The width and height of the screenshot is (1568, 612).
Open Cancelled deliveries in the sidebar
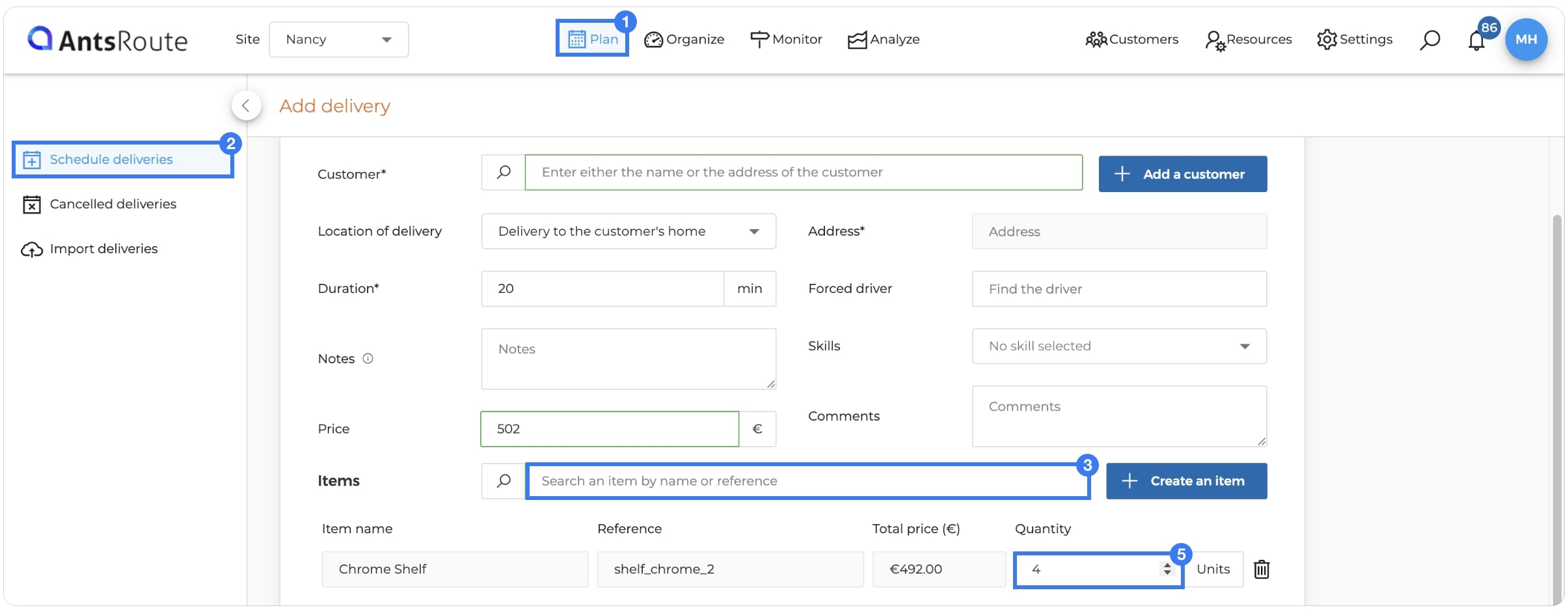pyautogui.click(x=100, y=204)
